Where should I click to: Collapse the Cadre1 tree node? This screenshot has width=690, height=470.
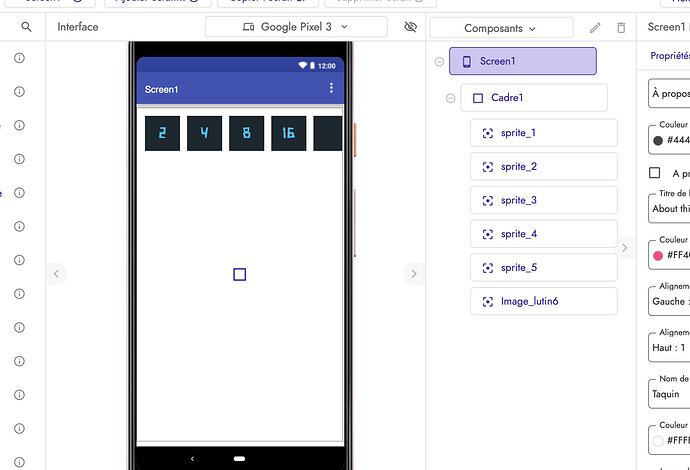[x=450, y=98]
